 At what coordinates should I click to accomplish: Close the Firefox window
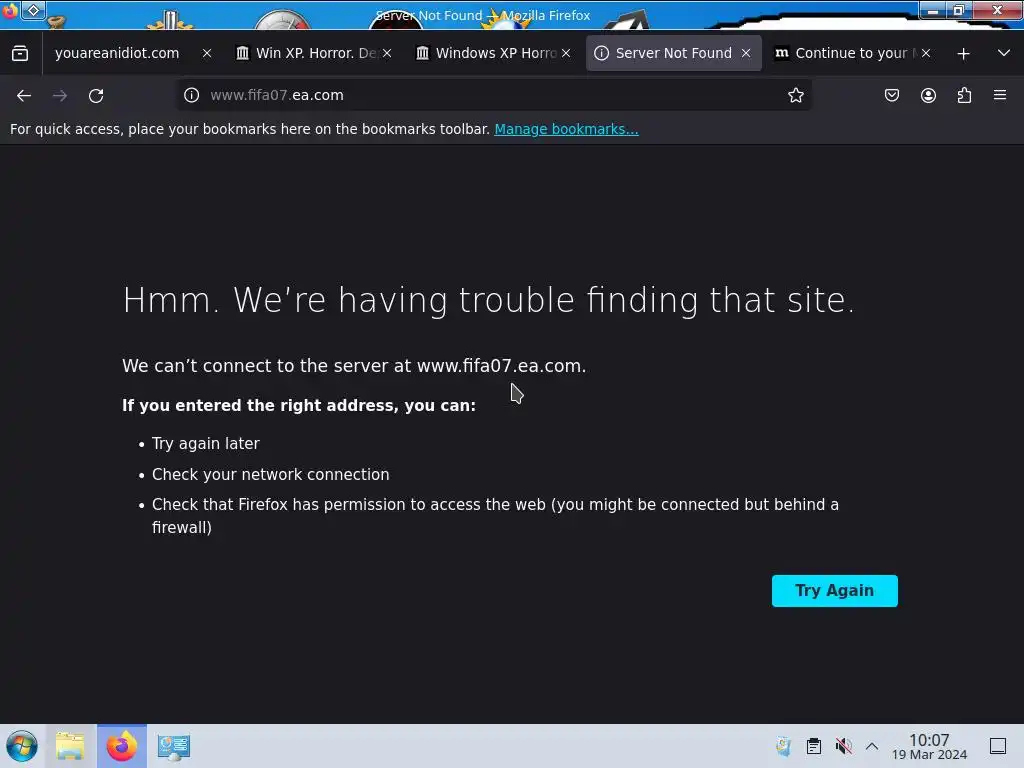[x=997, y=10]
